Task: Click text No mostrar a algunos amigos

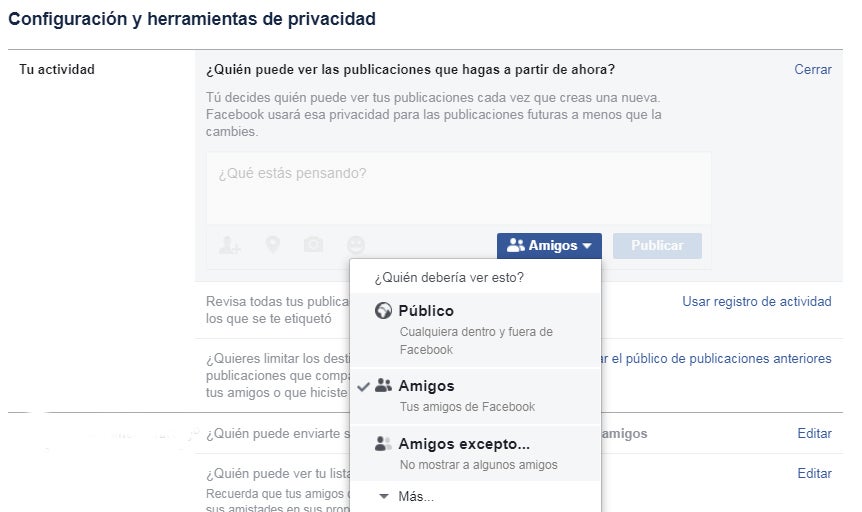Action: 478,465
